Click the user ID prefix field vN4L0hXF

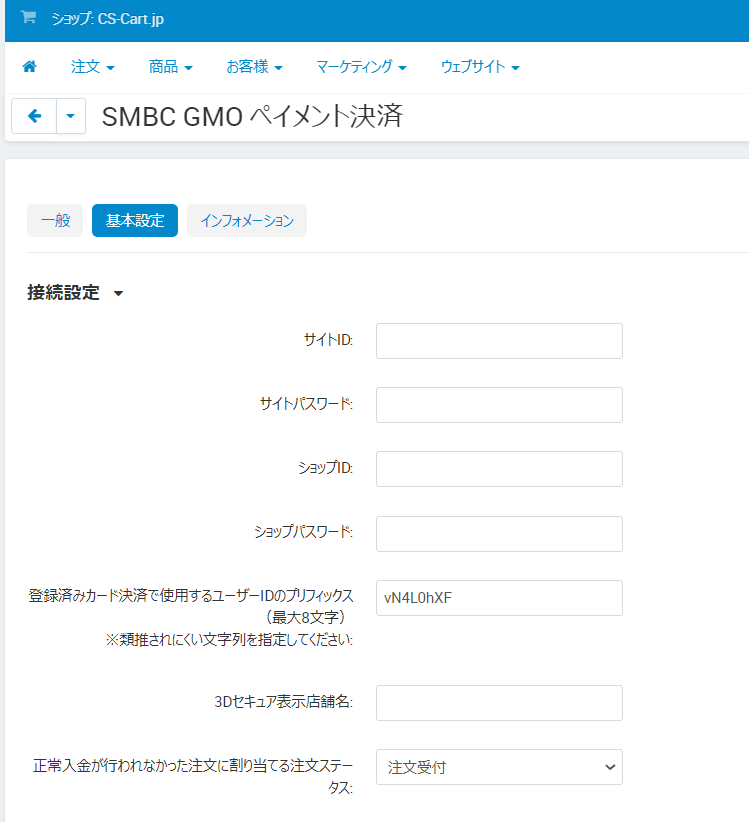499,598
